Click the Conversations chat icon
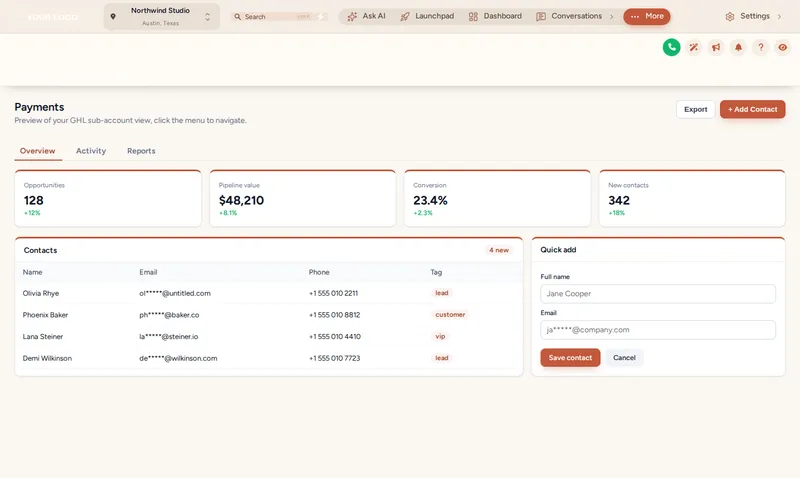The image size is (800, 478). coord(541,17)
